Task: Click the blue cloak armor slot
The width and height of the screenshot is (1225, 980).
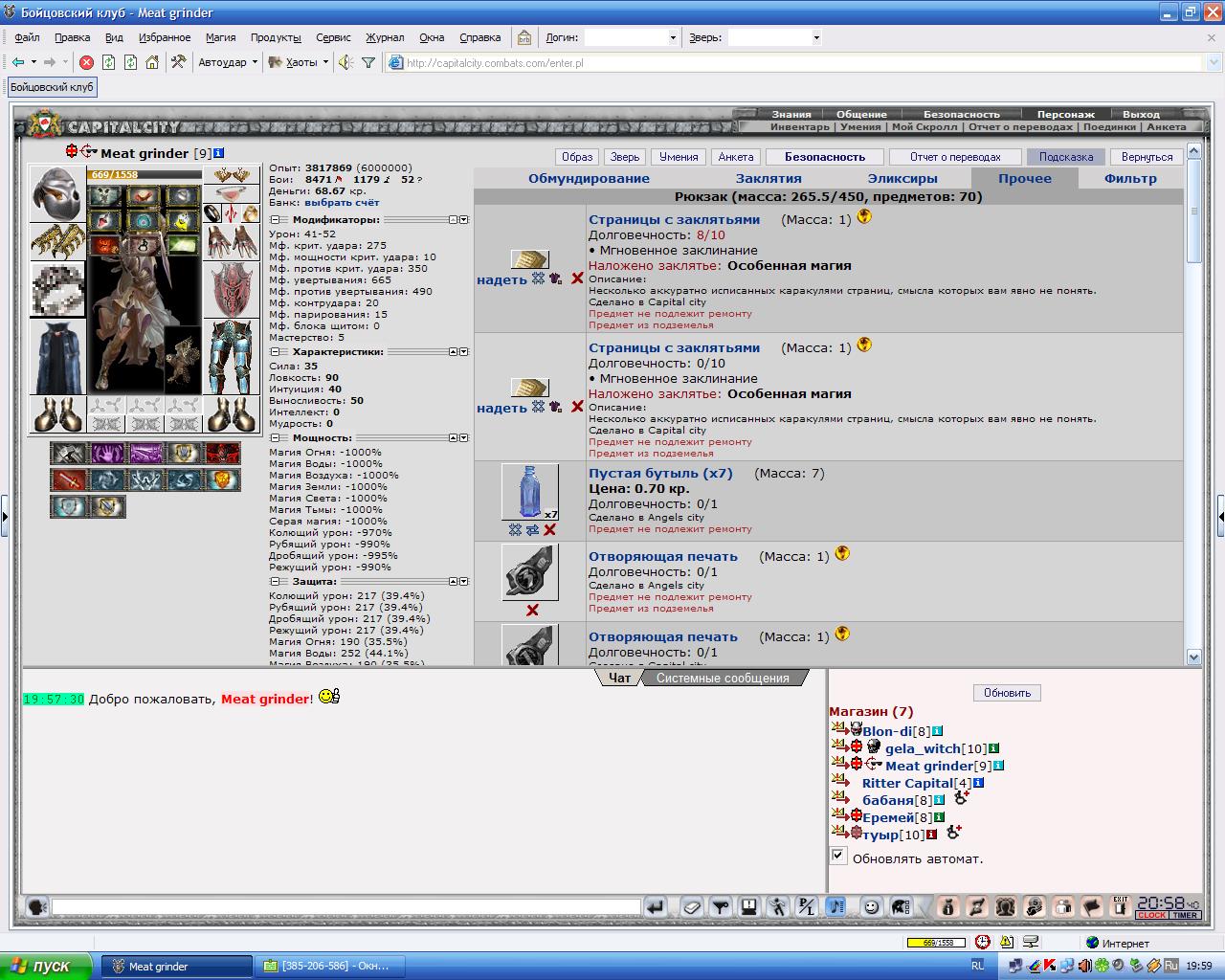Action: pyautogui.click(x=56, y=357)
